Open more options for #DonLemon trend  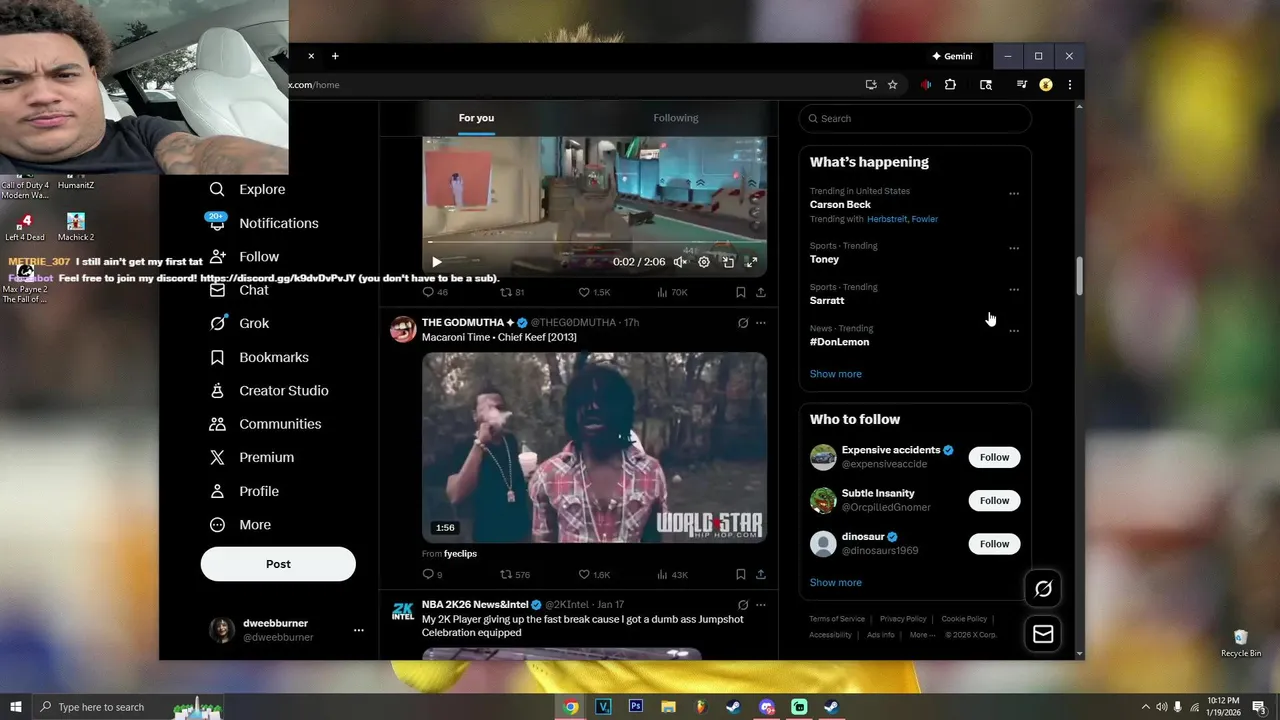click(1014, 331)
